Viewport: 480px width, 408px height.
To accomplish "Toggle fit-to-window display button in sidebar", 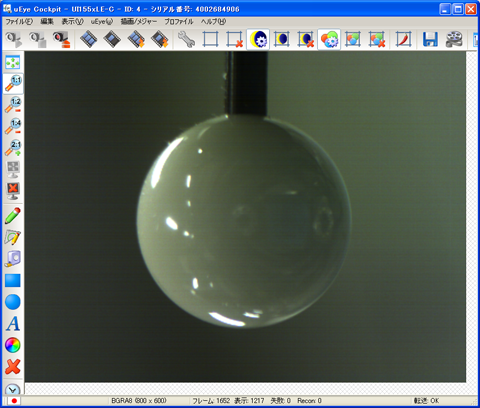I will (x=13, y=62).
